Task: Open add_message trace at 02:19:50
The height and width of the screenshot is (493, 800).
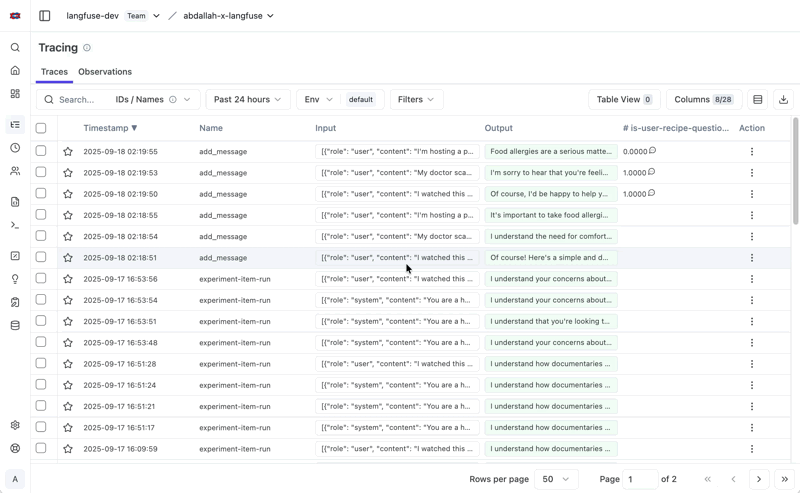Action: click(223, 194)
